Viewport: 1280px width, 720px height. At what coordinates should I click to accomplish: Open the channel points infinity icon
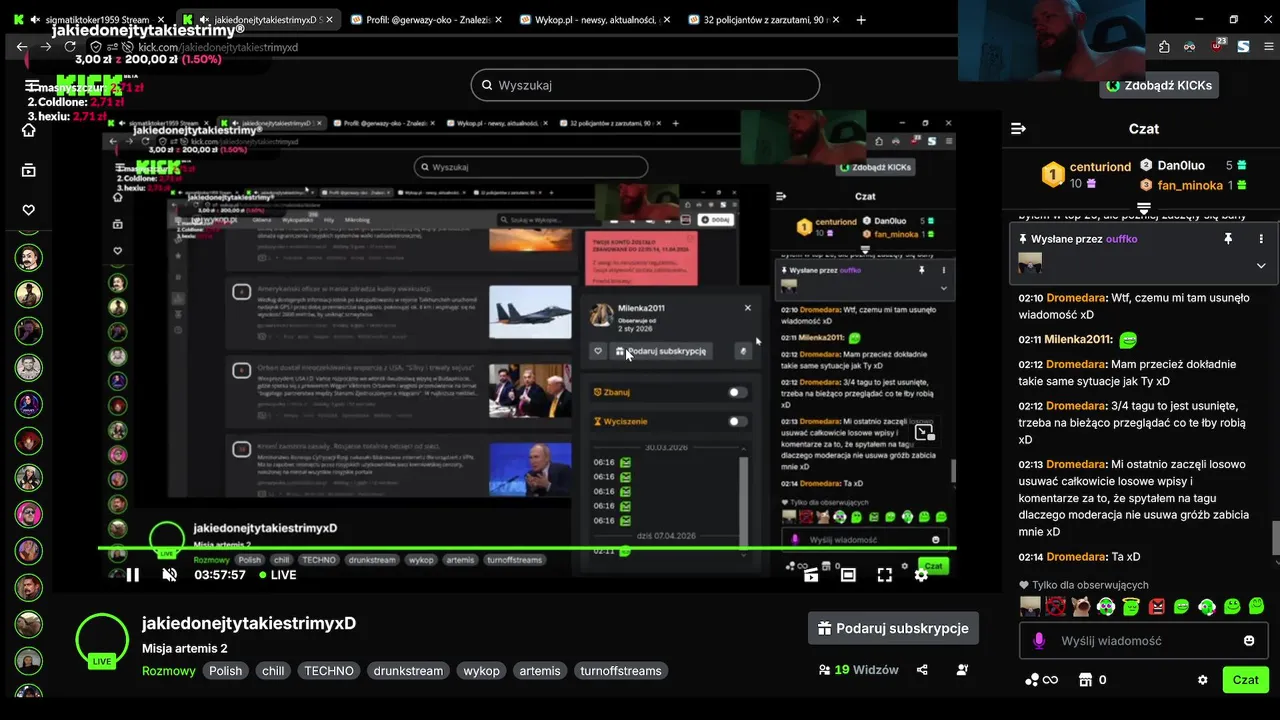point(1041,680)
